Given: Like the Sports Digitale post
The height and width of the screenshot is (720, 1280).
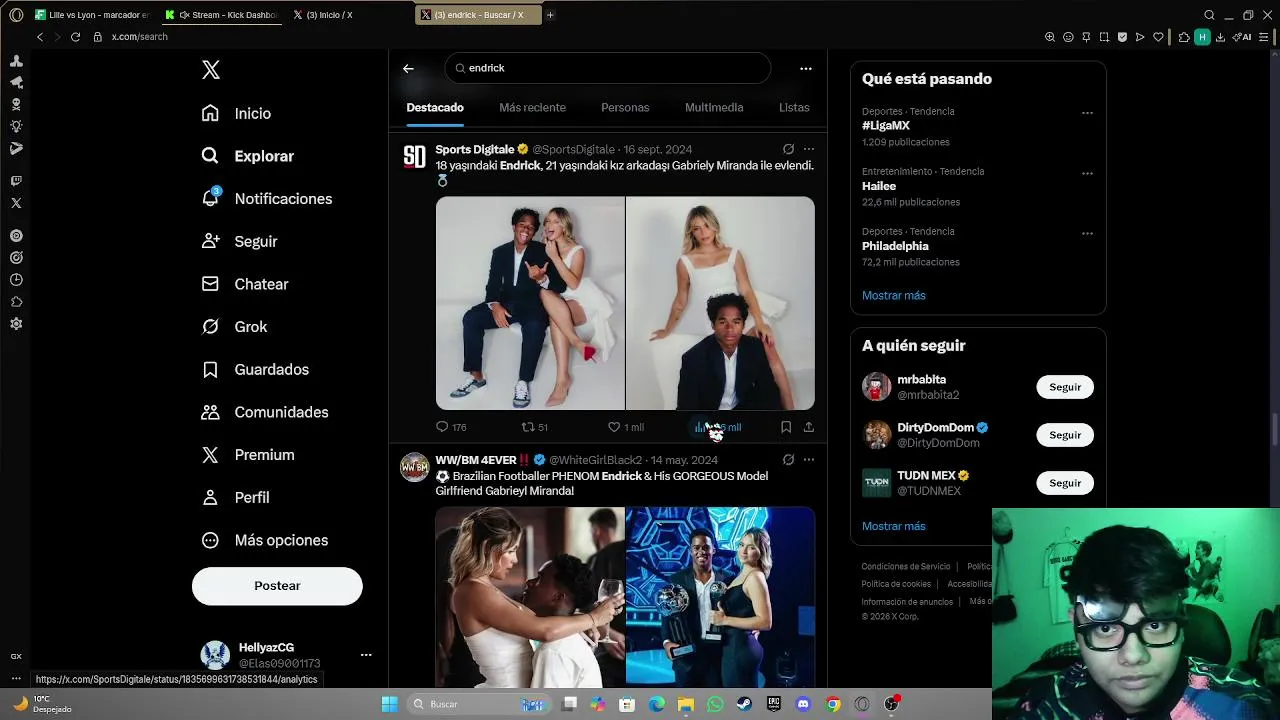Looking at the screenshot, I should point(625,427).
